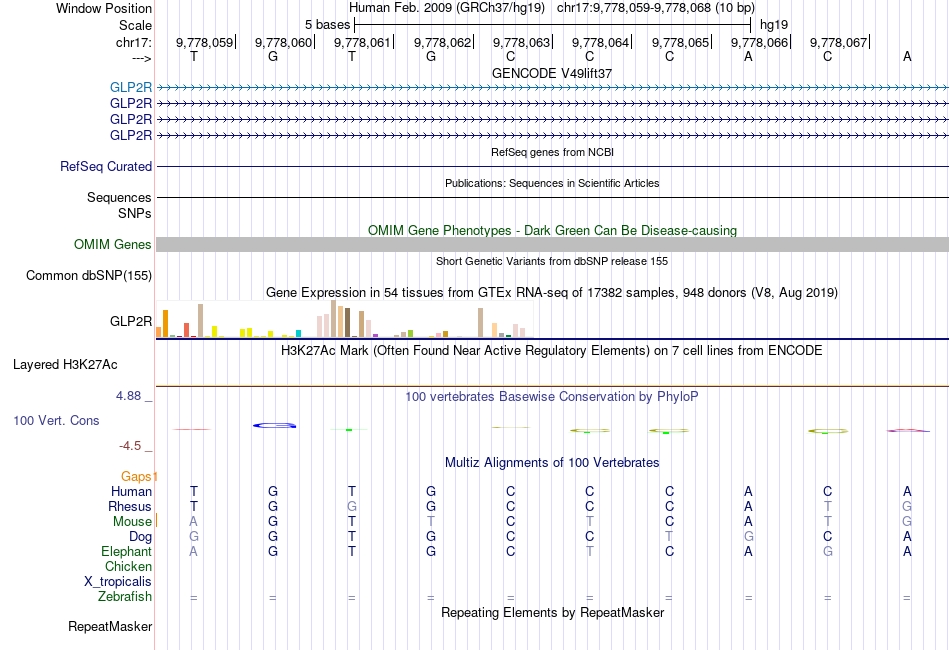
Task: Click Repeating Elements by RepeatMasker title
Action: coord(553,612)
